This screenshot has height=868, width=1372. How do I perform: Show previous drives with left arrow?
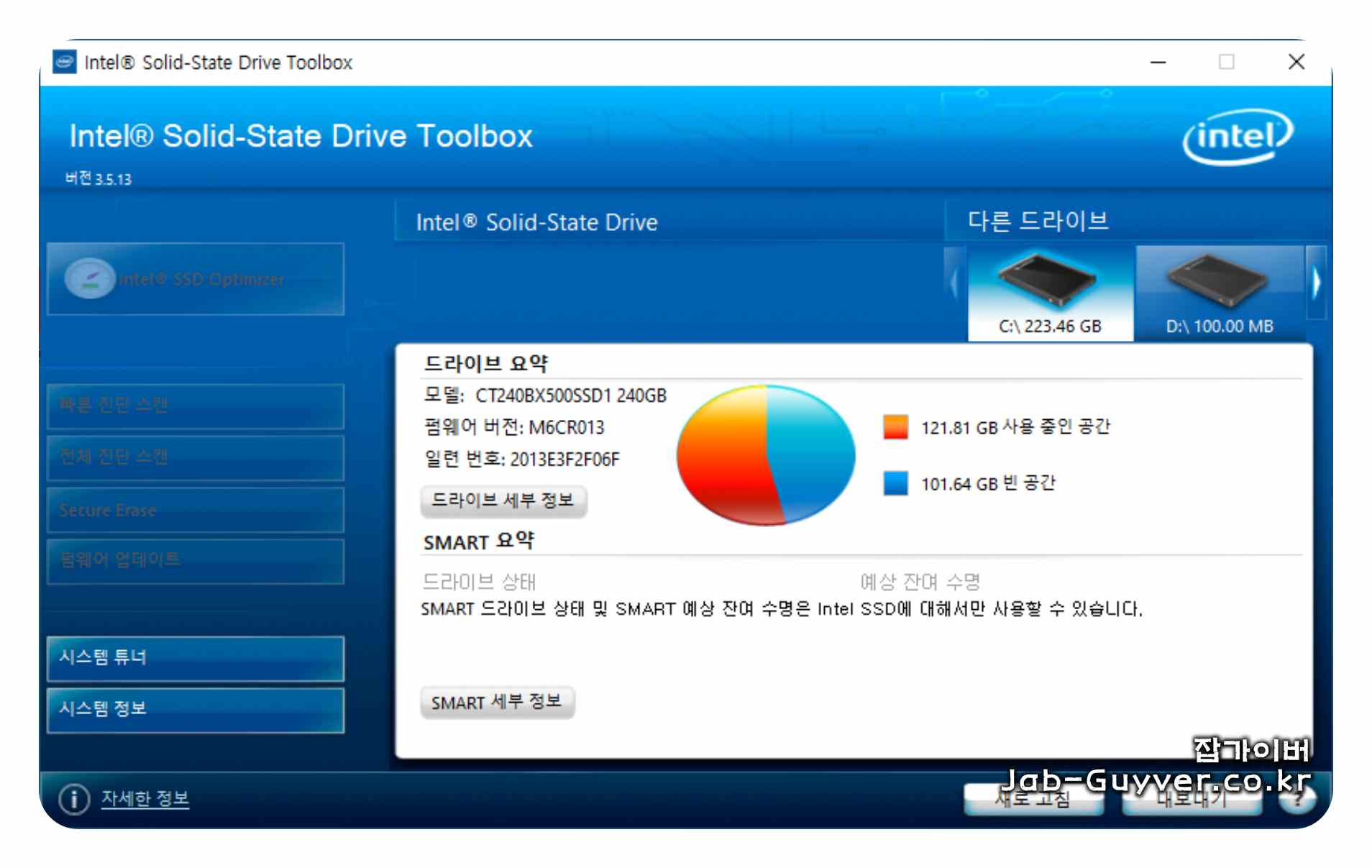click(x=955, y=283)
